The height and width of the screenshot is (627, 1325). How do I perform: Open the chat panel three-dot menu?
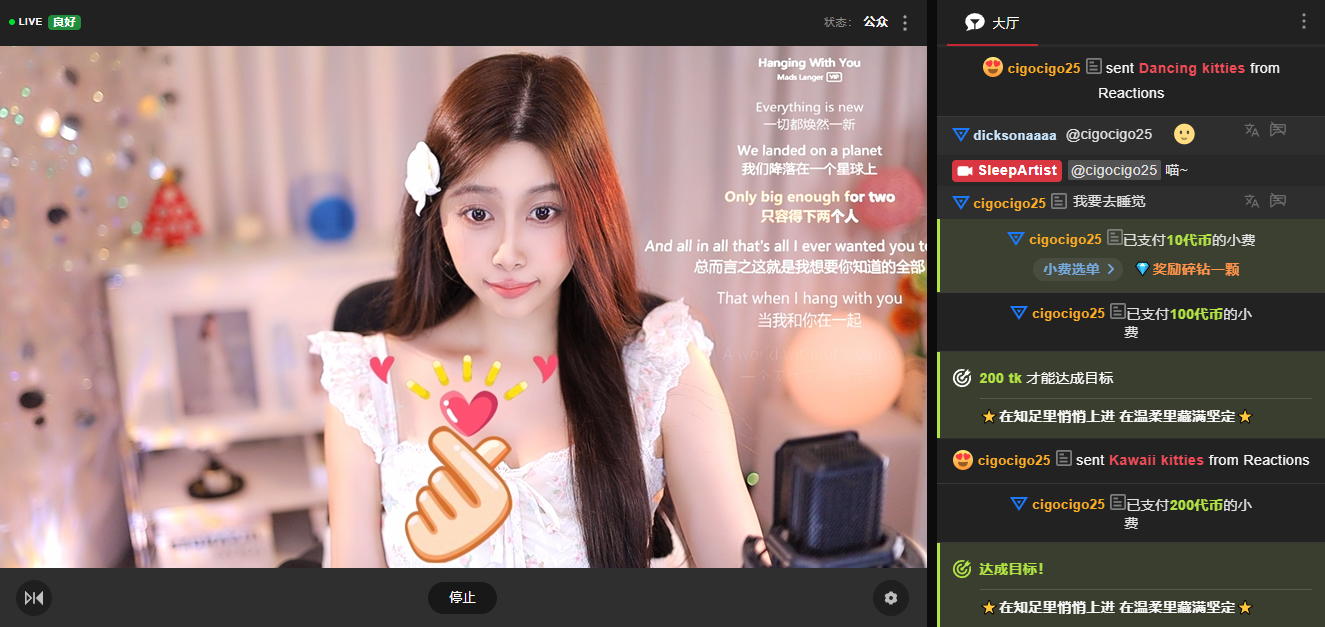click(x=1303, y=22)
